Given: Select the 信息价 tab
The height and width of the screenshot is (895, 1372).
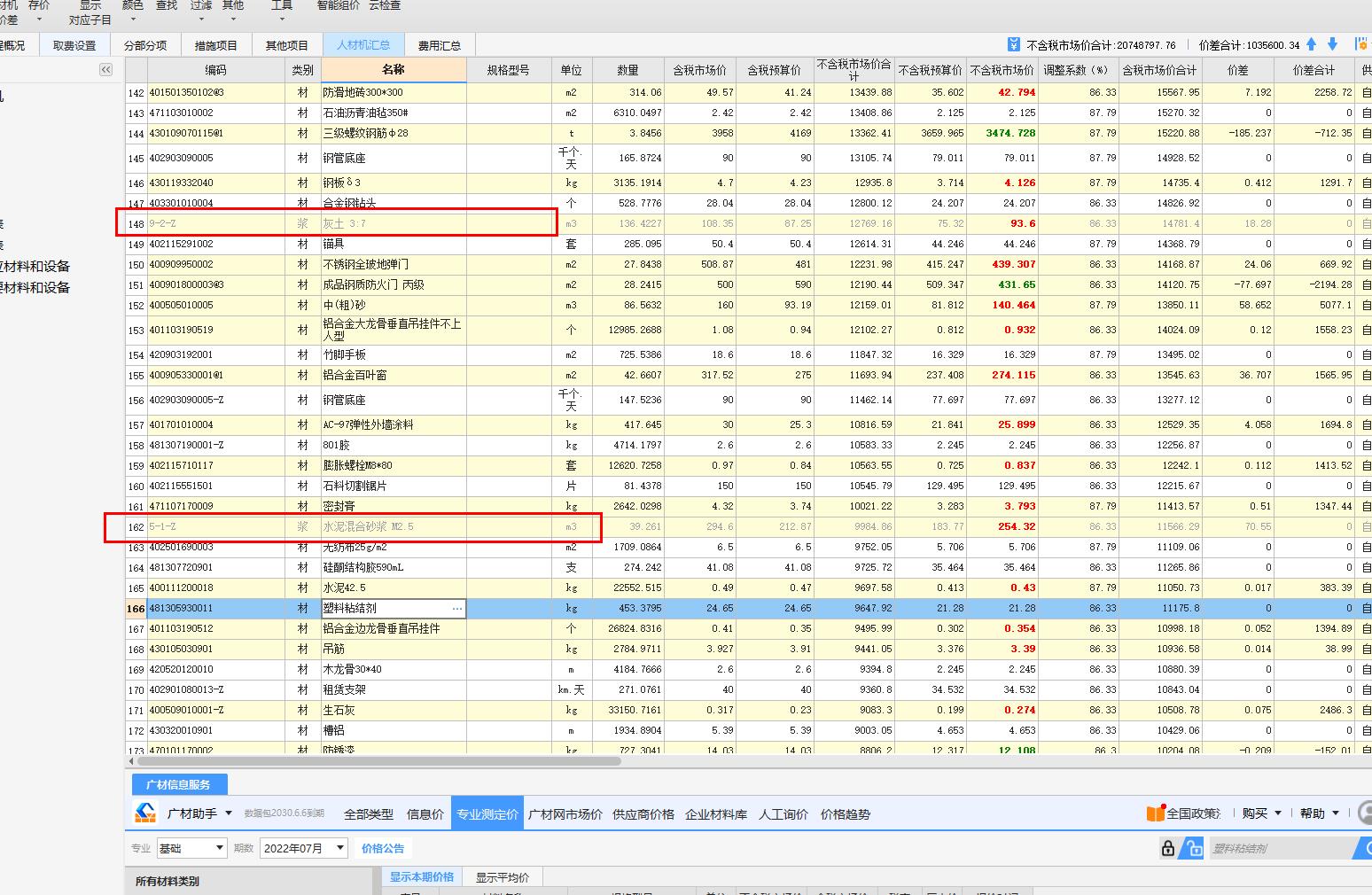Looking at the screenshot, I should pos(425,813).
